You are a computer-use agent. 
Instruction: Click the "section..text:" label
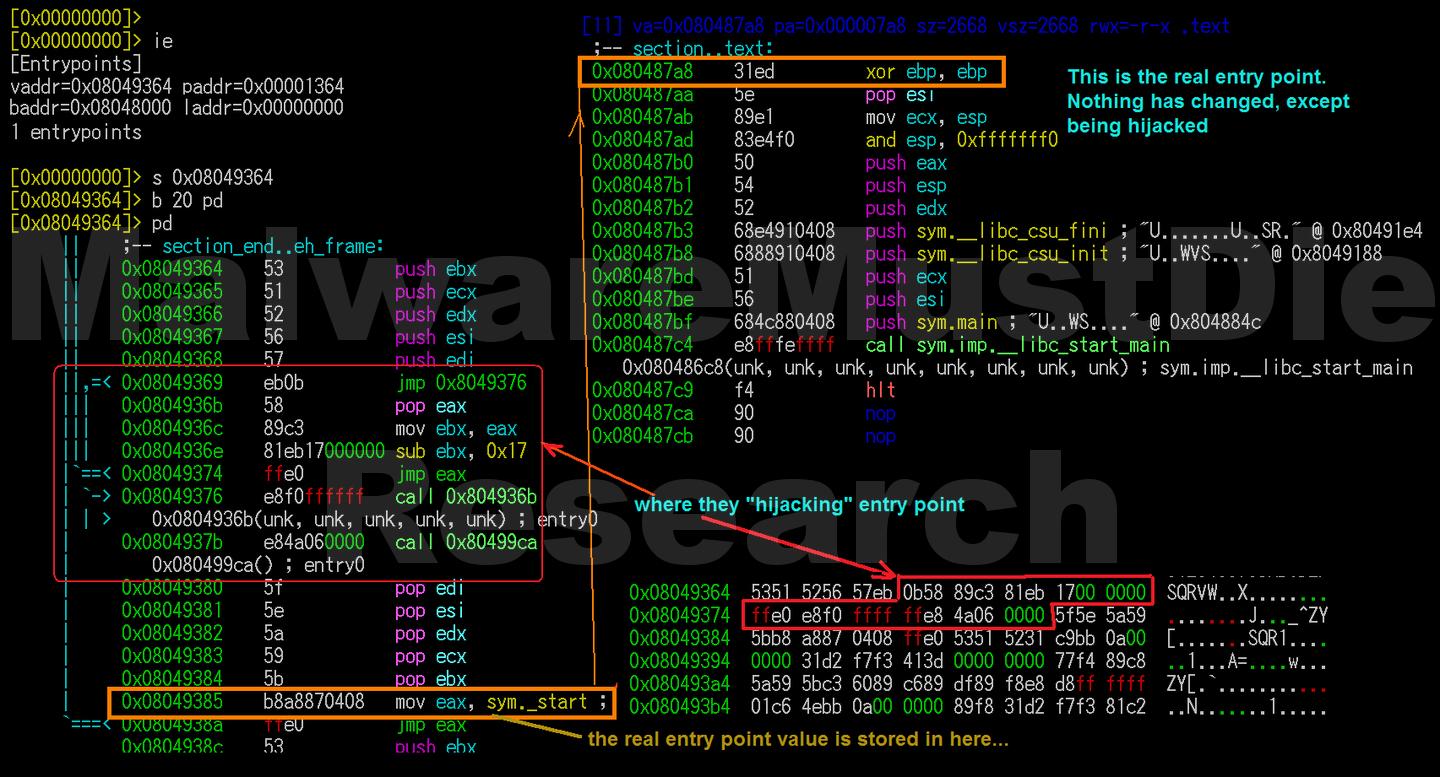[703, 49]
